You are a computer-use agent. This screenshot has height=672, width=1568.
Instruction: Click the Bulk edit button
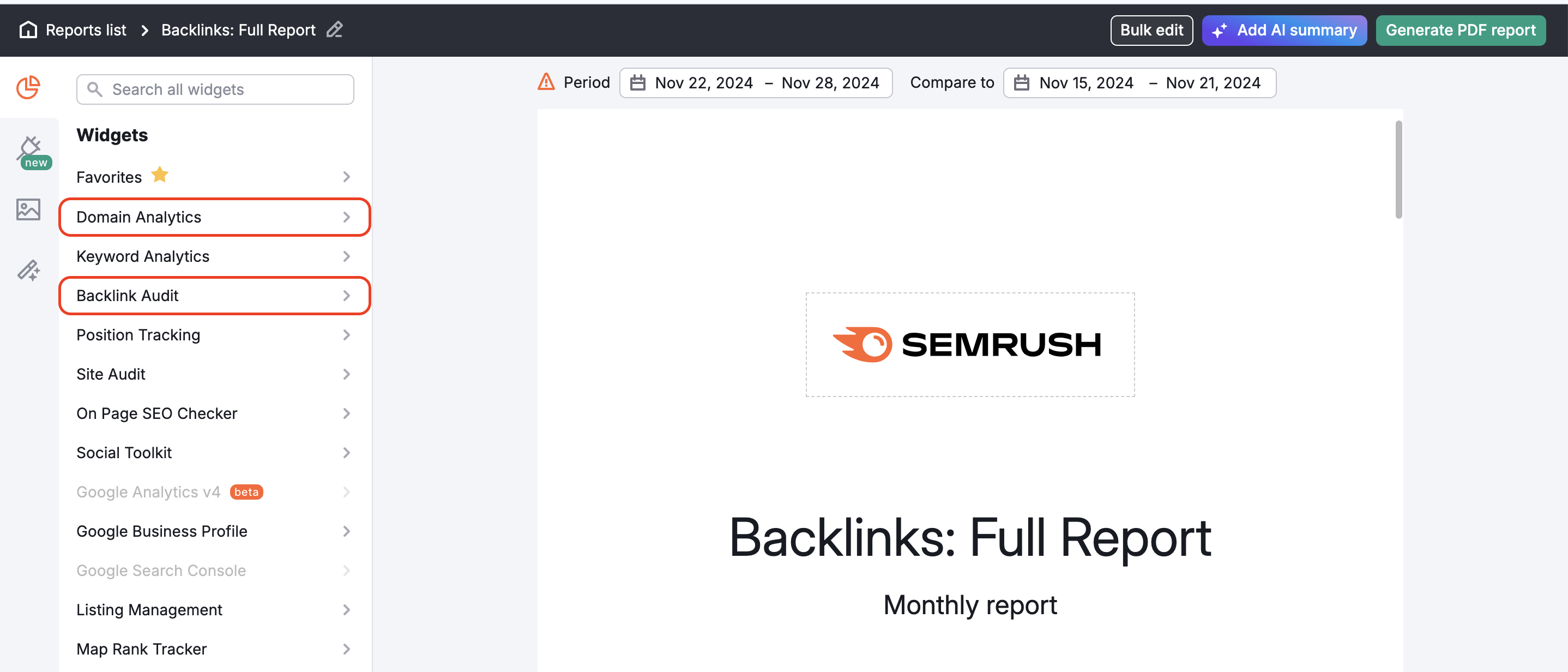click(x=1151, y=30)
